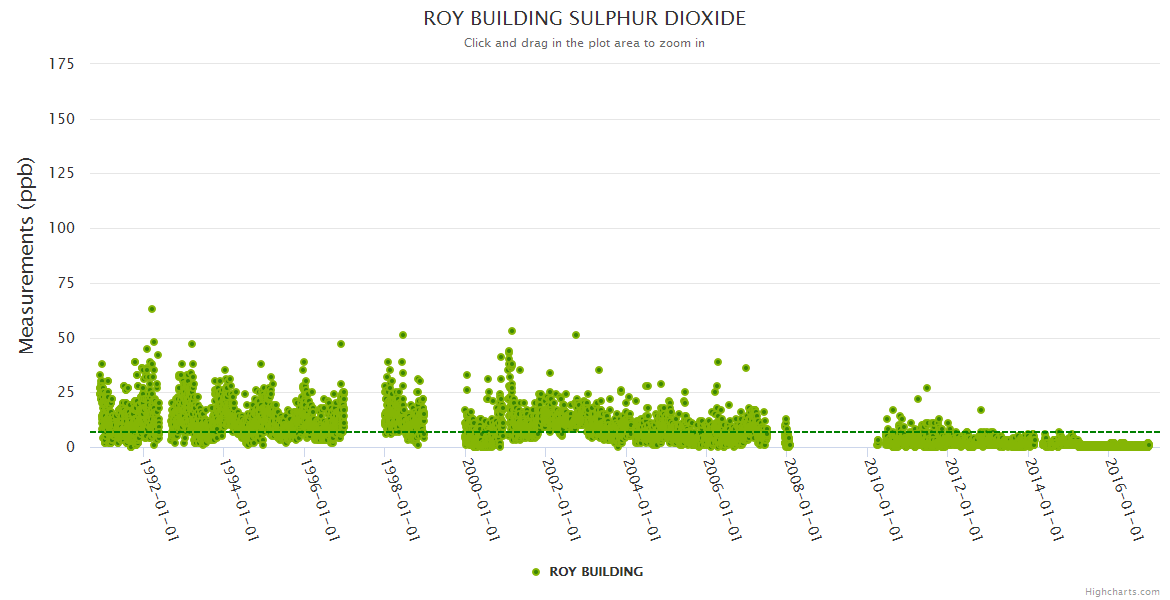Click the 100 y-axis tick label
The width and height of the screenshot is (1170, 600).
pos(62,228)
